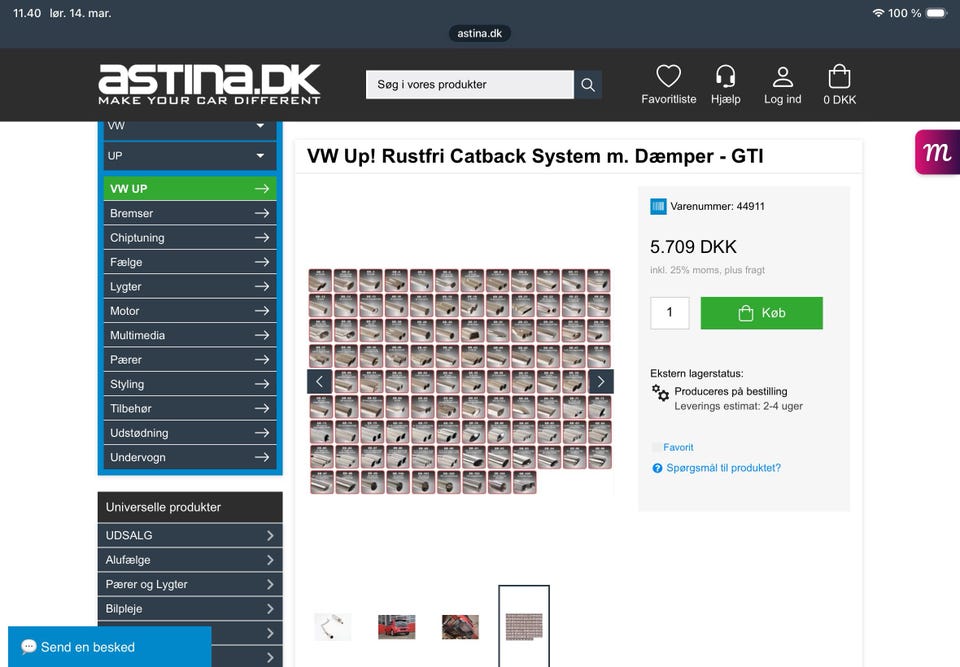Click arrow icon on Udstødning row
Image resolution: width=960 pixels, height=667 pixels.
click(262, 433)
